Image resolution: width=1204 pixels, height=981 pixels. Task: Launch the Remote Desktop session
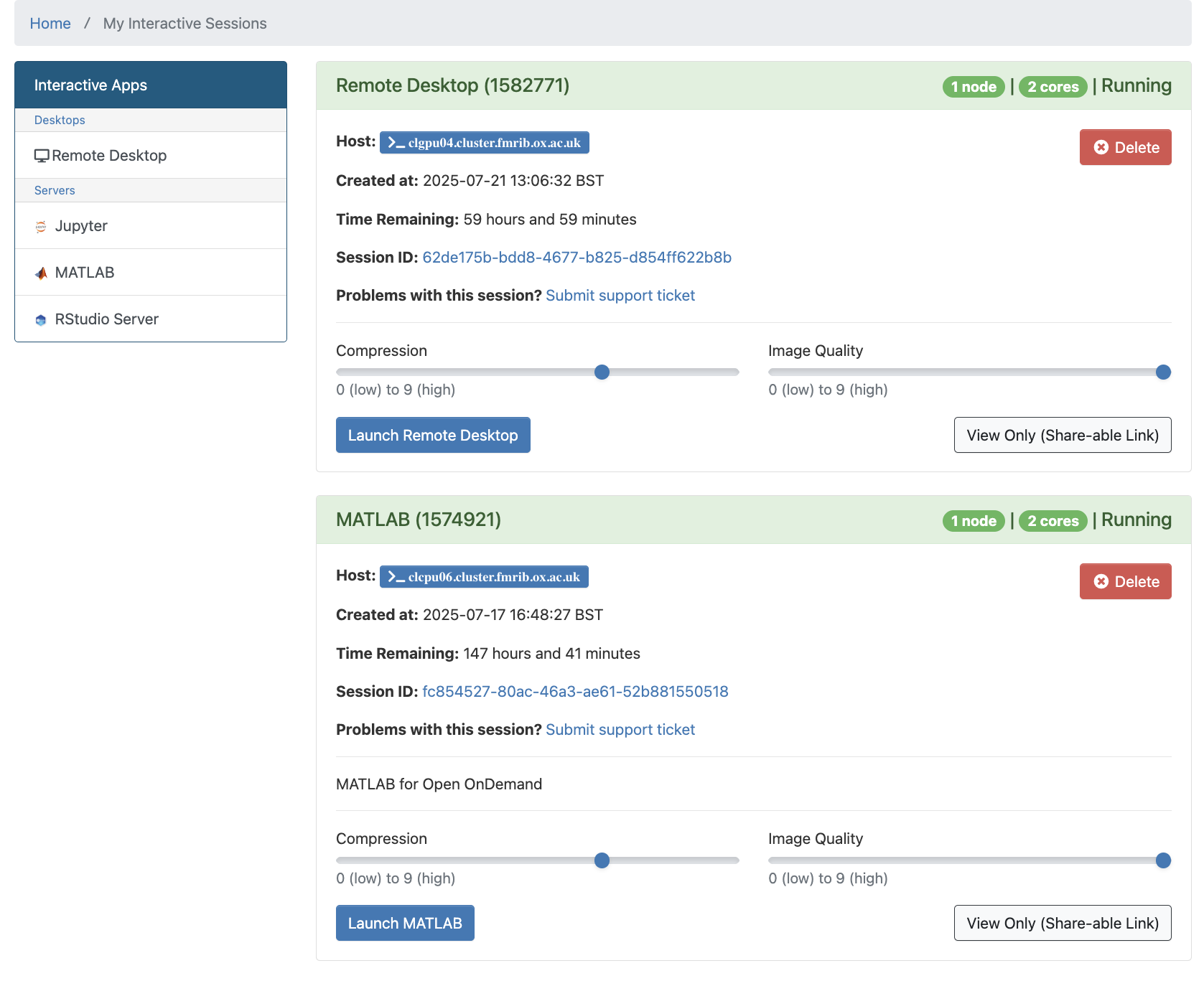pos(433,435)
